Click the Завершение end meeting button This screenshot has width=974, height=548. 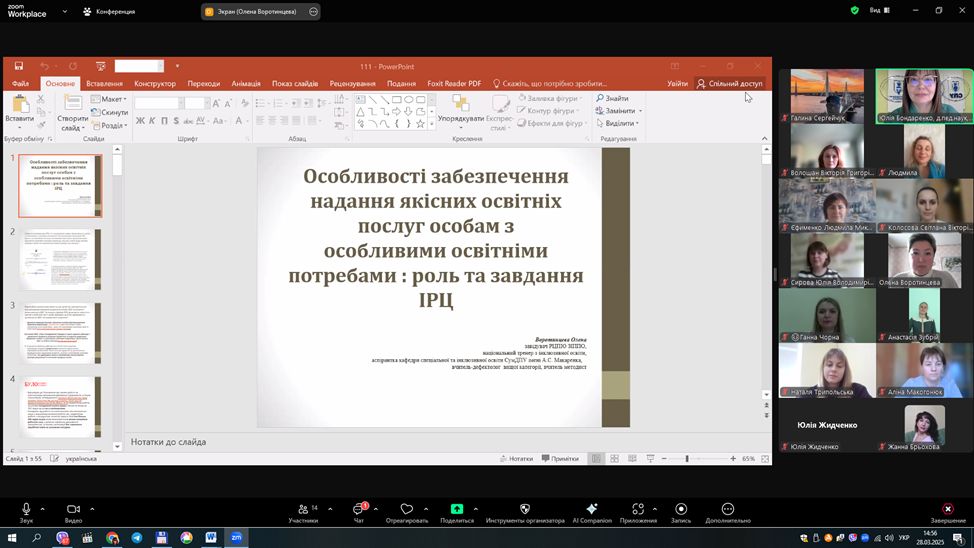tap(948, 510)
